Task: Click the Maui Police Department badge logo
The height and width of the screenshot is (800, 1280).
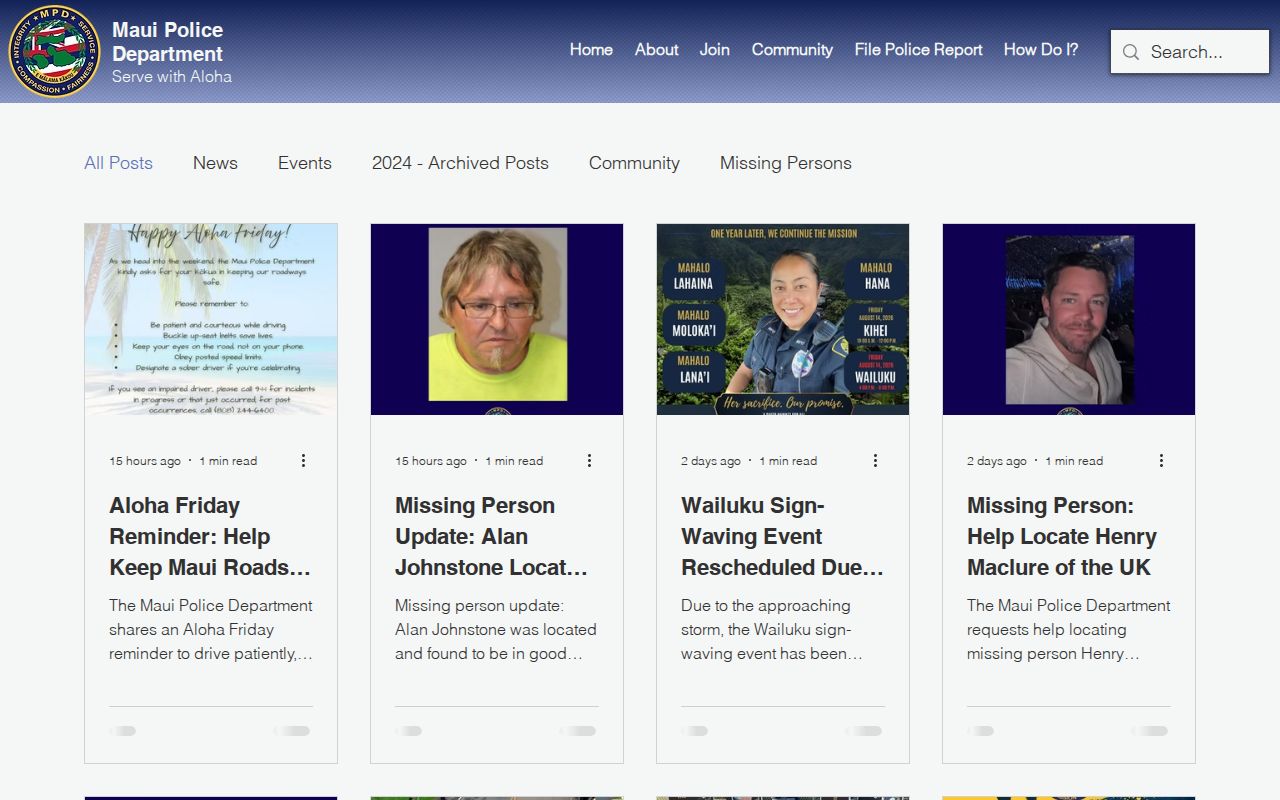Action: (54, 51)
